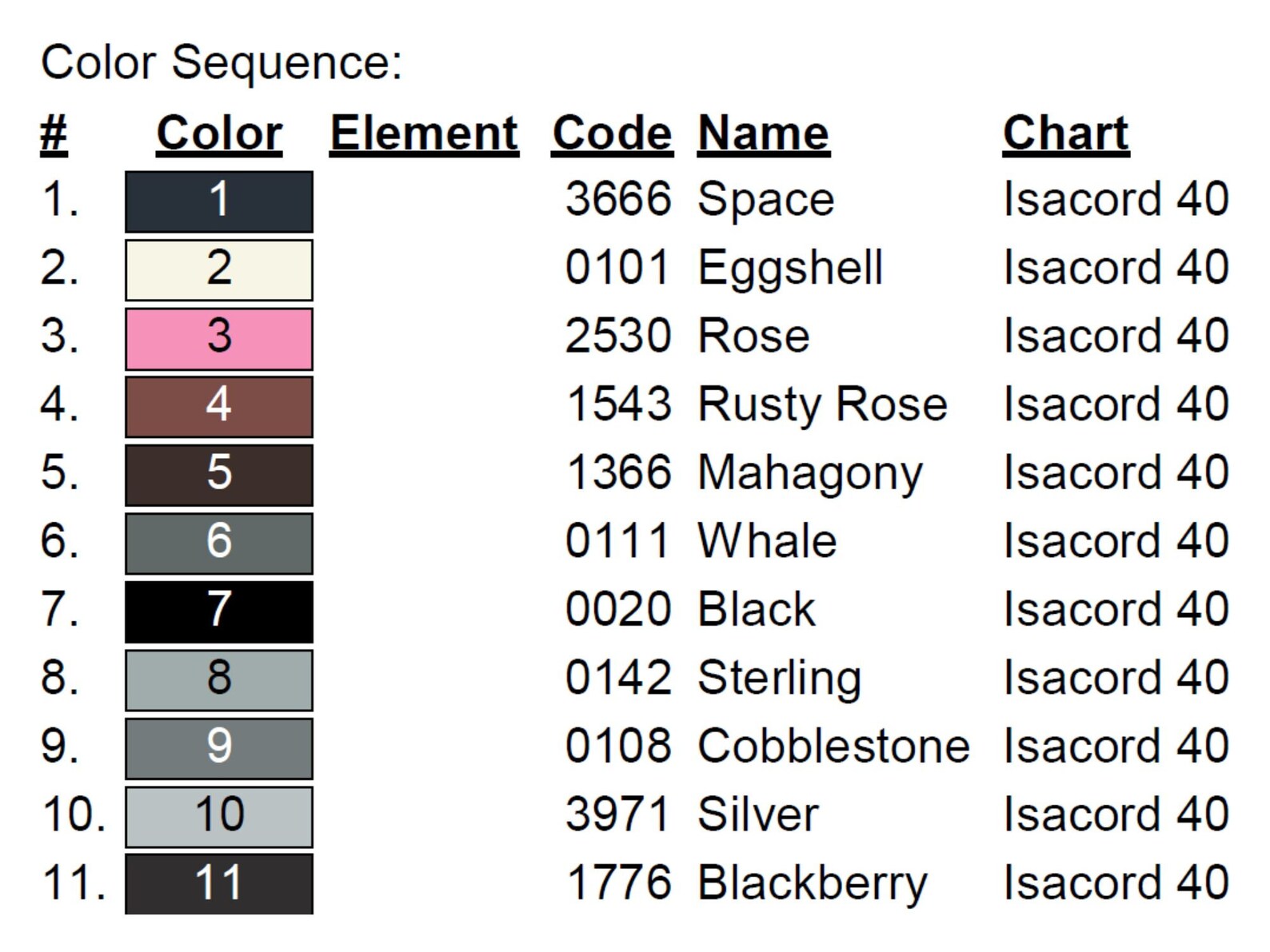Click the Eggshell swatch labeled 2
The height and width of the screenshot is (952, 1270).
pyautogui.click(x=218, y=270)
